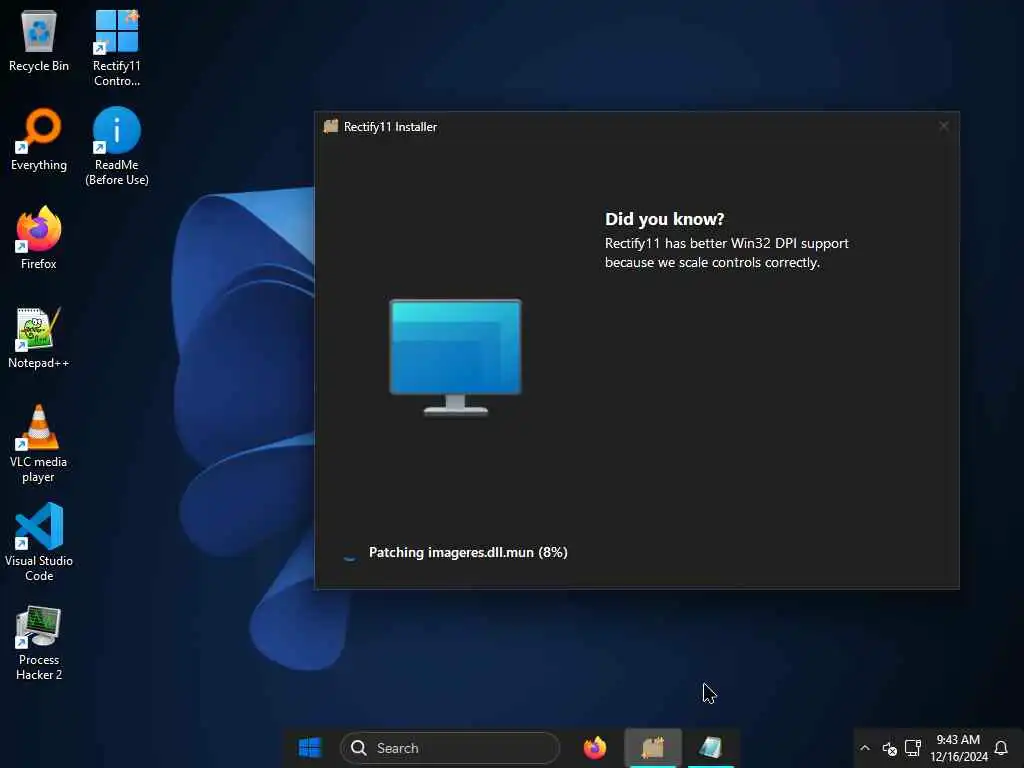The image size is (1024, 768).
Task: Click the Rectify11 Installer title bar icon
Action: [x=331, y=127]
